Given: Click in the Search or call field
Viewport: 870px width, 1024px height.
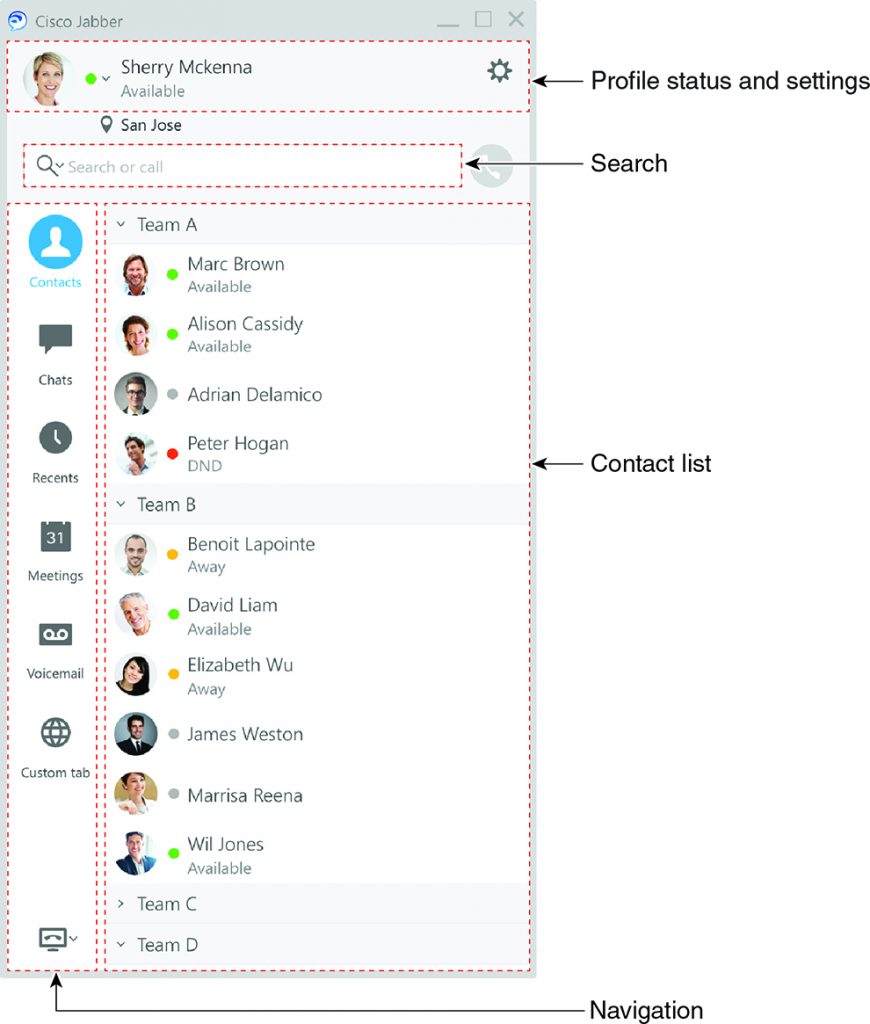Looking at the screenshot, I should coord(242,166).
